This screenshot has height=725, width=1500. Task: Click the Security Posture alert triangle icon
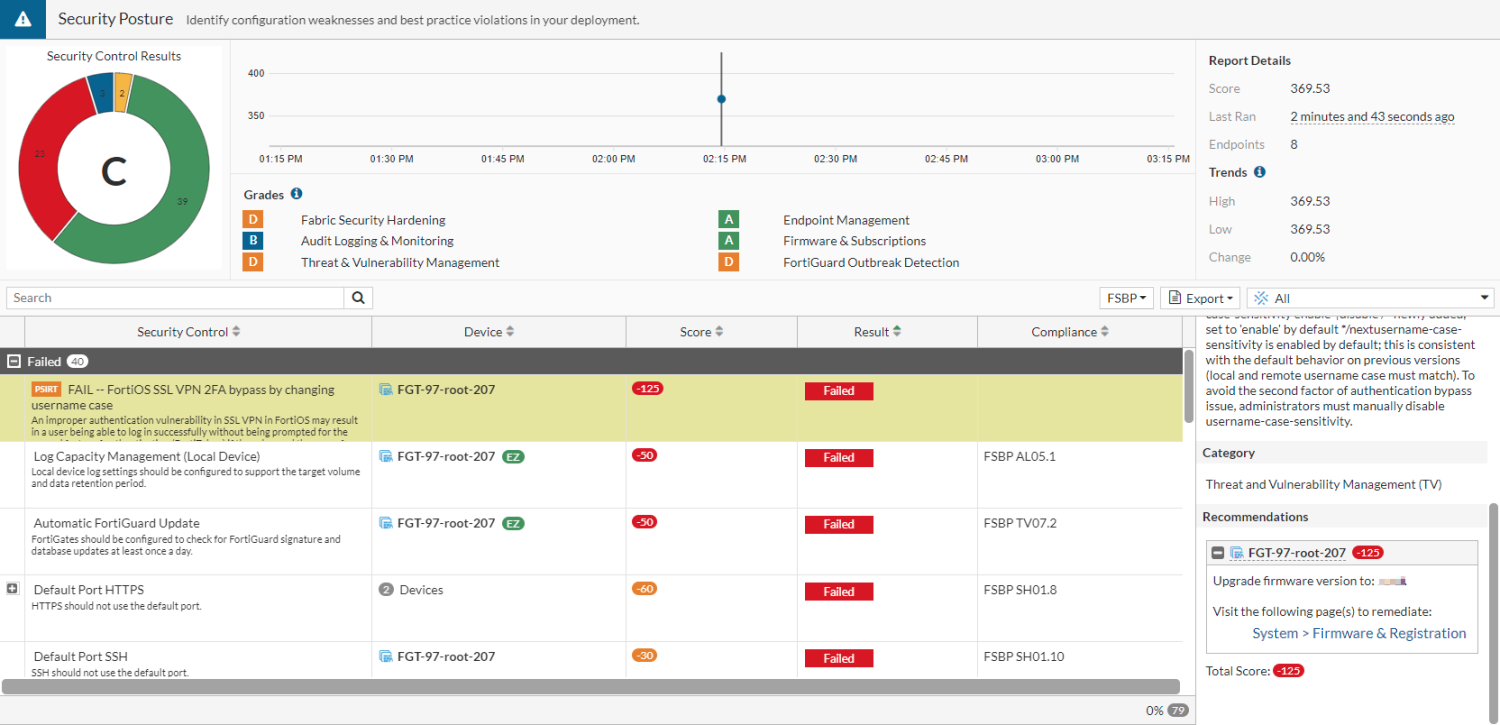coord(21,18)
